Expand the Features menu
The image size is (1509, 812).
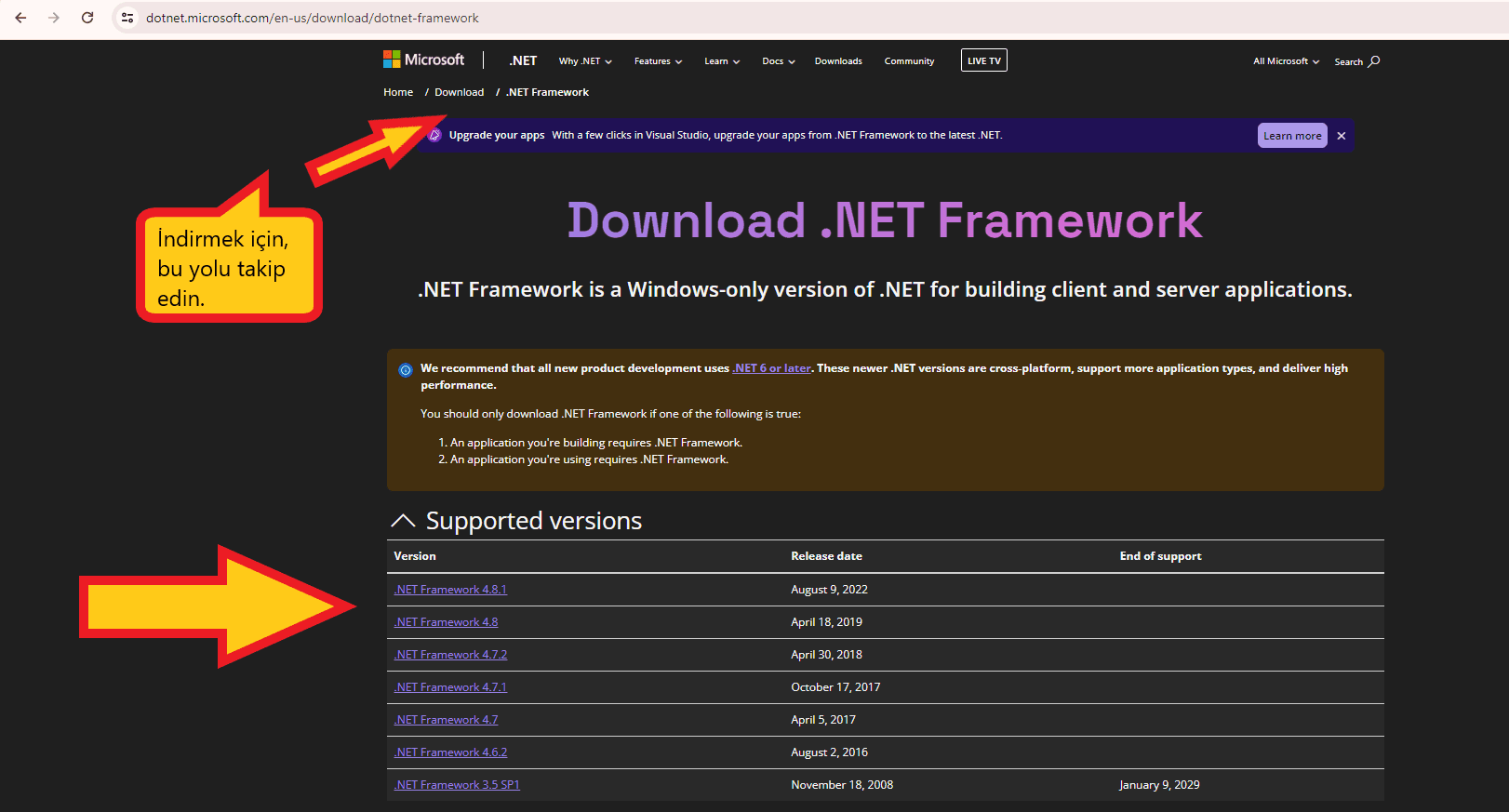[658, 61]
